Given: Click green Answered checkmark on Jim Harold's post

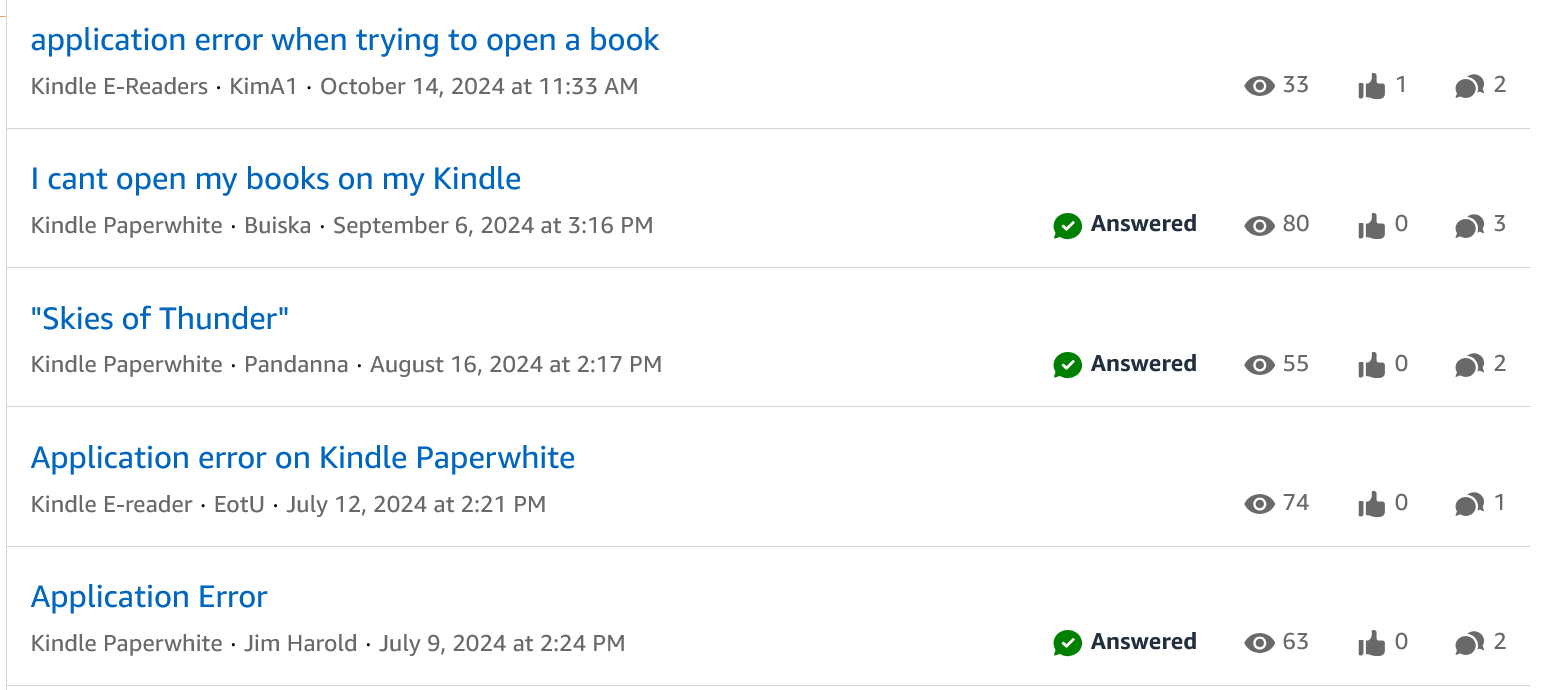Looking at the screenshot, I should (x=1067, y=643).
